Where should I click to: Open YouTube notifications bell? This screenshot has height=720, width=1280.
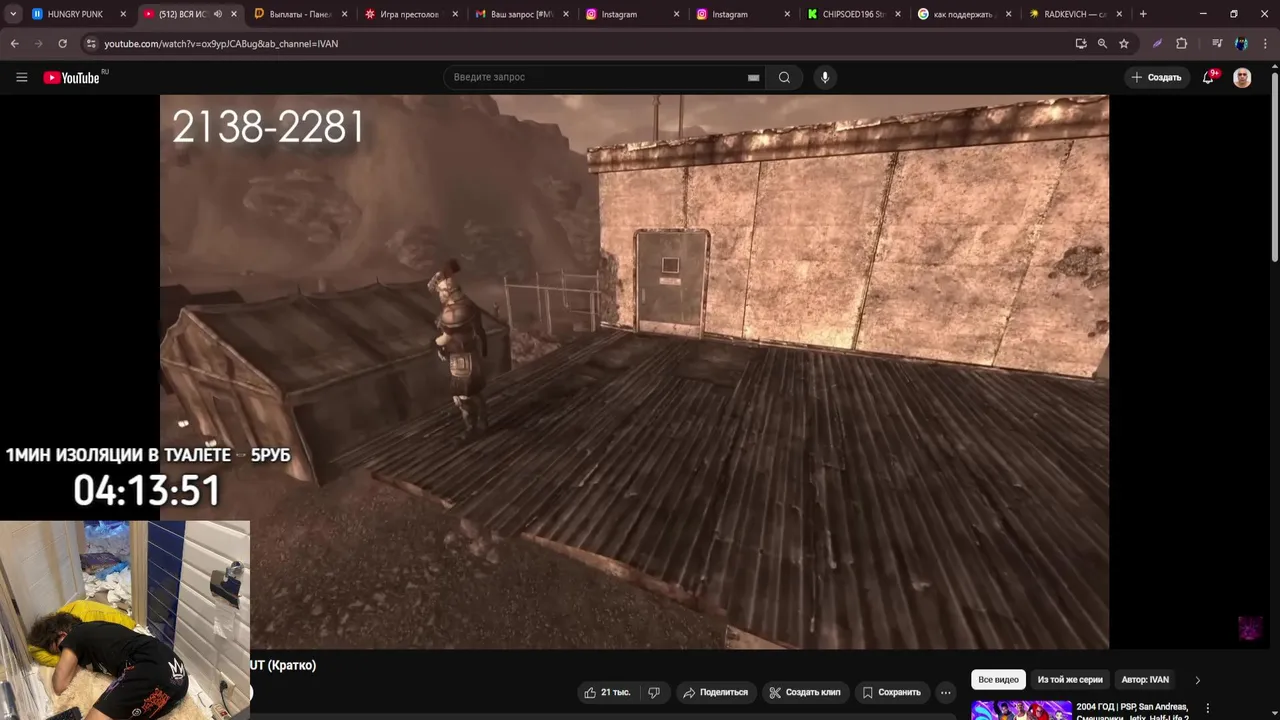(1209, 77)
